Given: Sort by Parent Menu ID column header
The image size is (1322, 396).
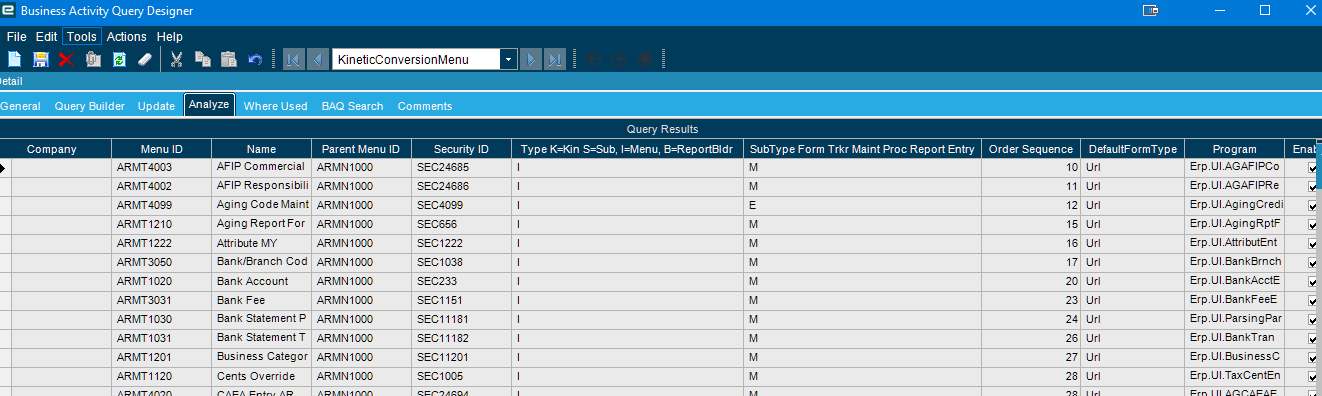Looking at the screenshot, I should [x=361, y=149].
